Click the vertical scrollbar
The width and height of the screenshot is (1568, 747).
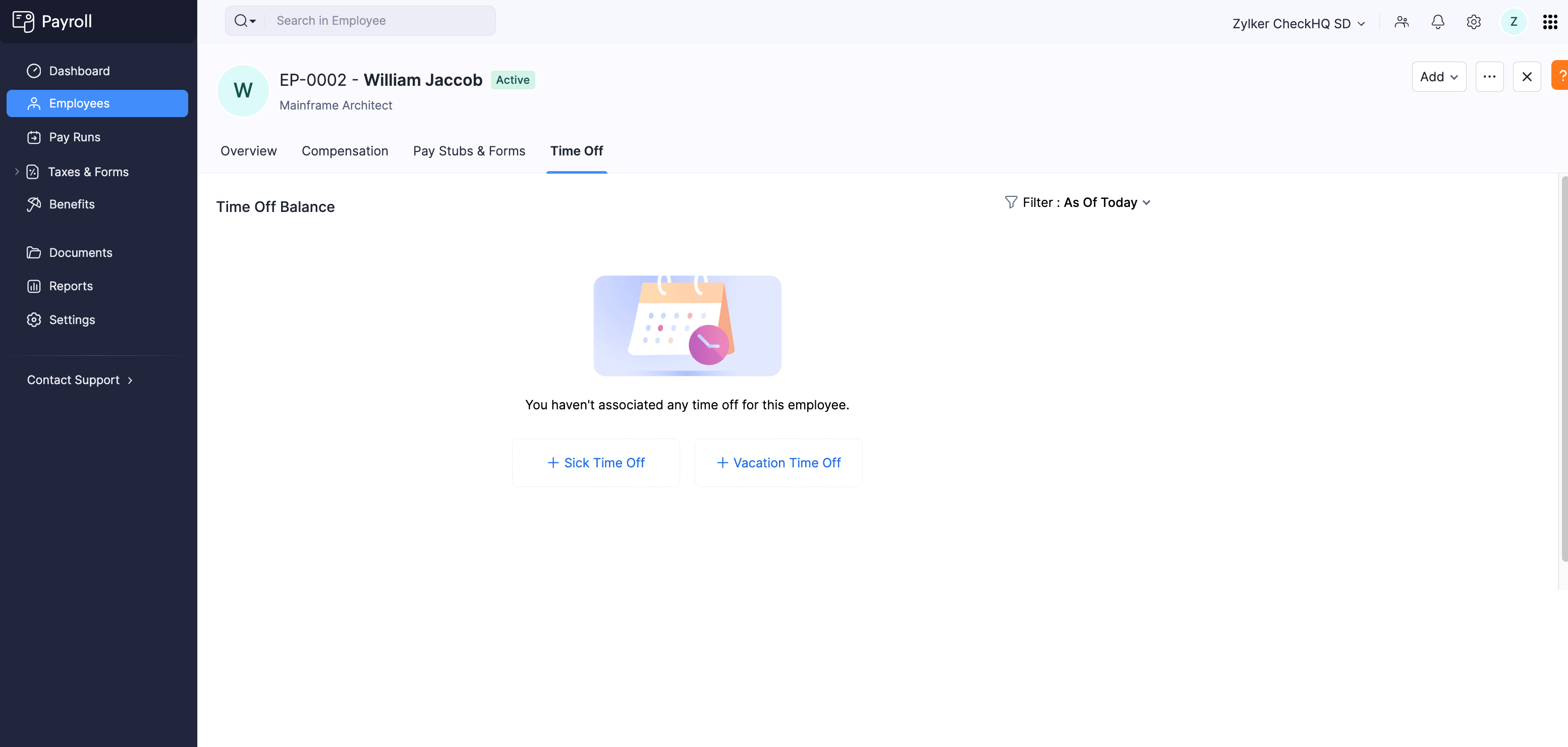point(1564,368)
